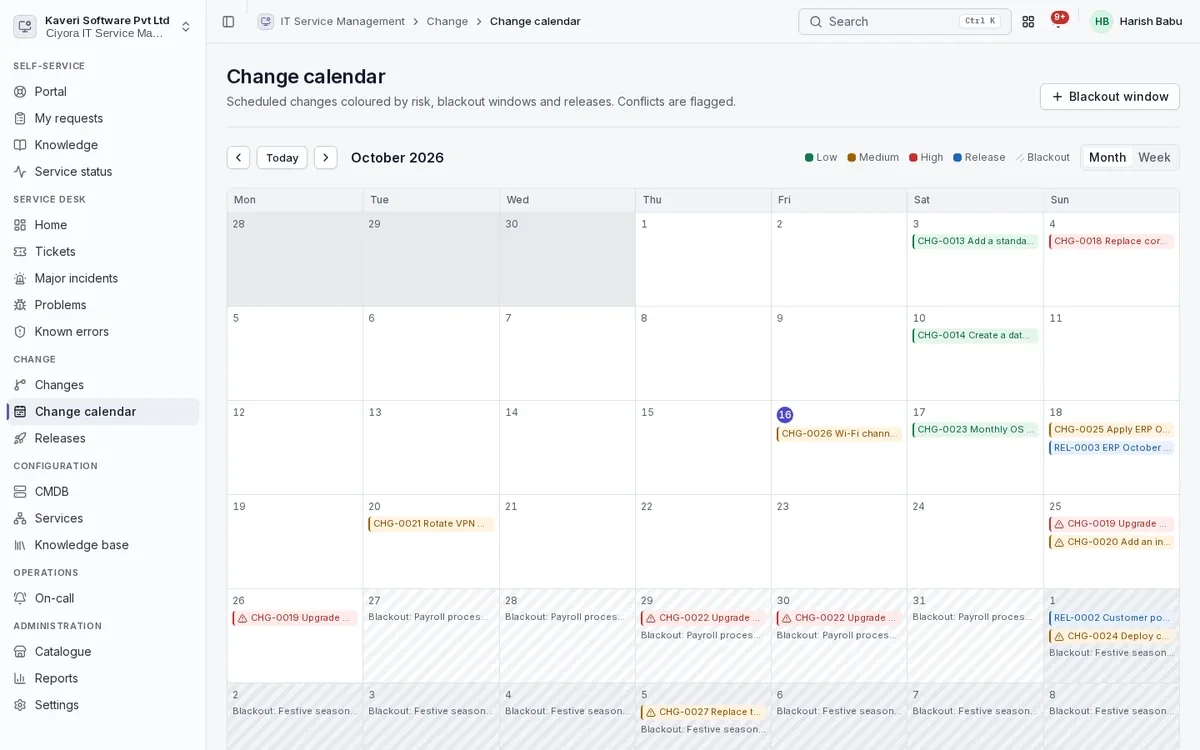Go to previous month arrow
The width and height of the screenshot is (1200, 750).
(238, 158)
